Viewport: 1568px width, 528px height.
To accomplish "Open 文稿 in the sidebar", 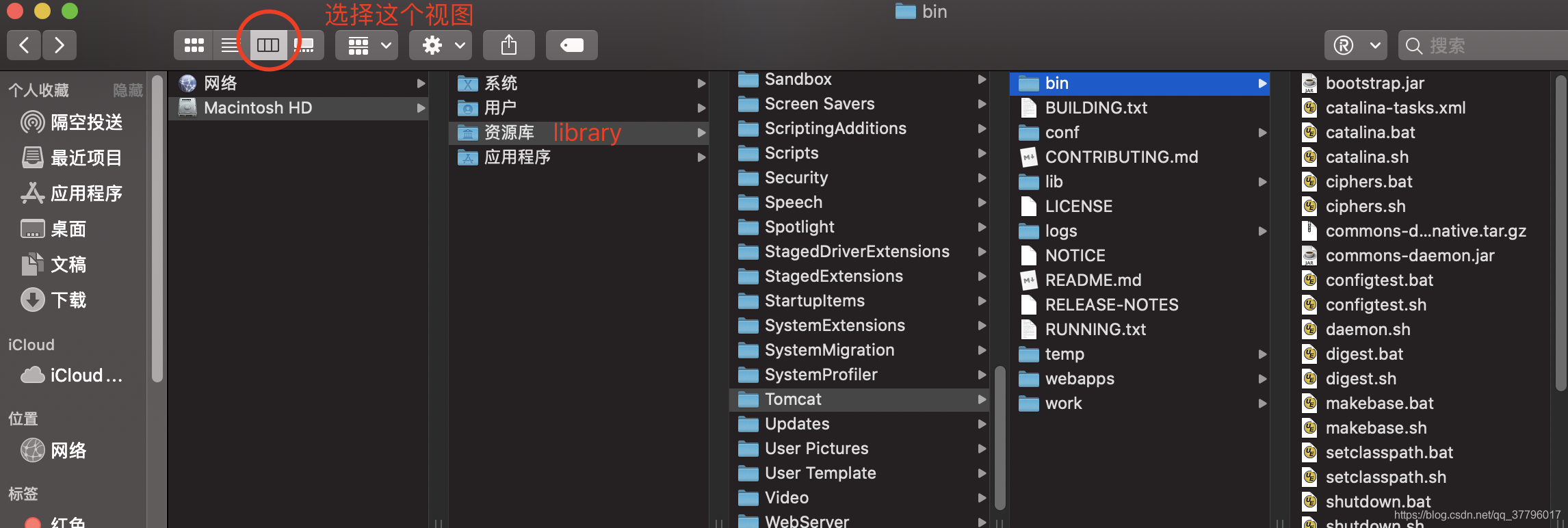I will pos(53,265).
